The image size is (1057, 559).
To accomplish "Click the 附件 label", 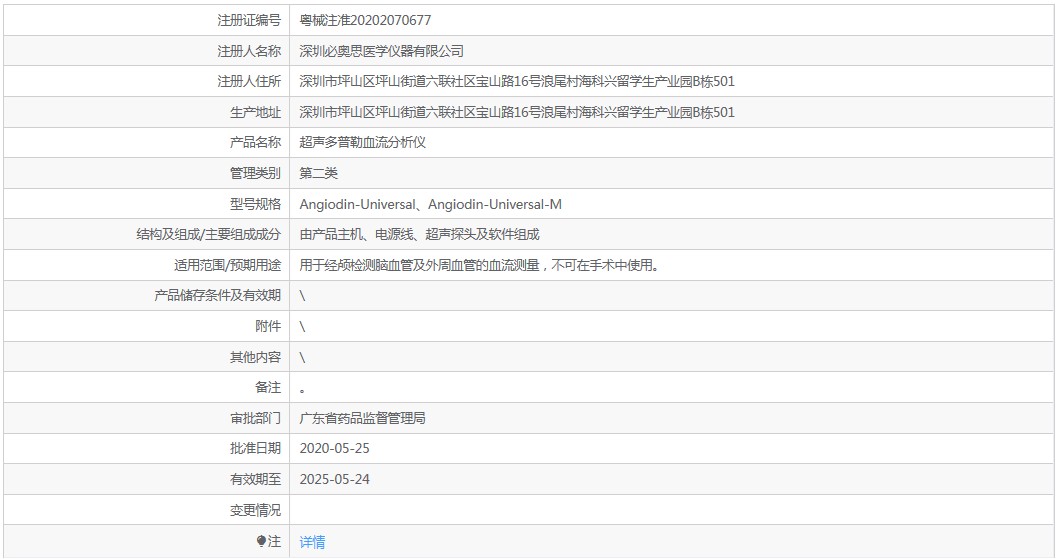I will (x=268, y=326).
